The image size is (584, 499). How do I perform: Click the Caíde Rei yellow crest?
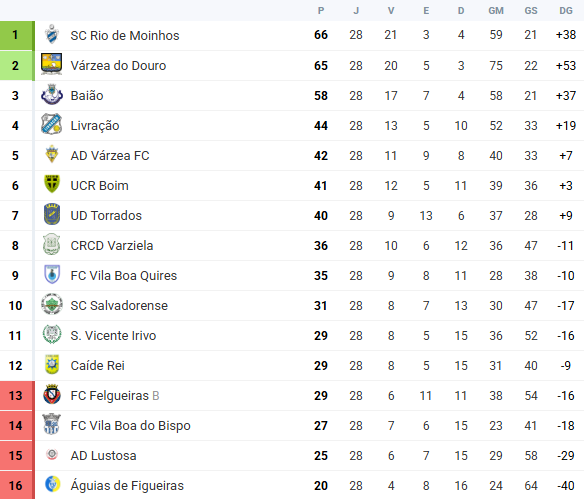[52, 364]
